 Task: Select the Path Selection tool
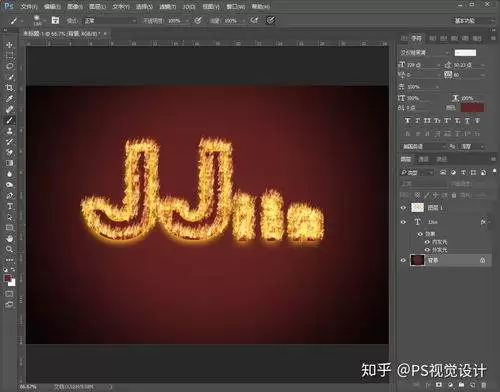[x=9, y=217]
